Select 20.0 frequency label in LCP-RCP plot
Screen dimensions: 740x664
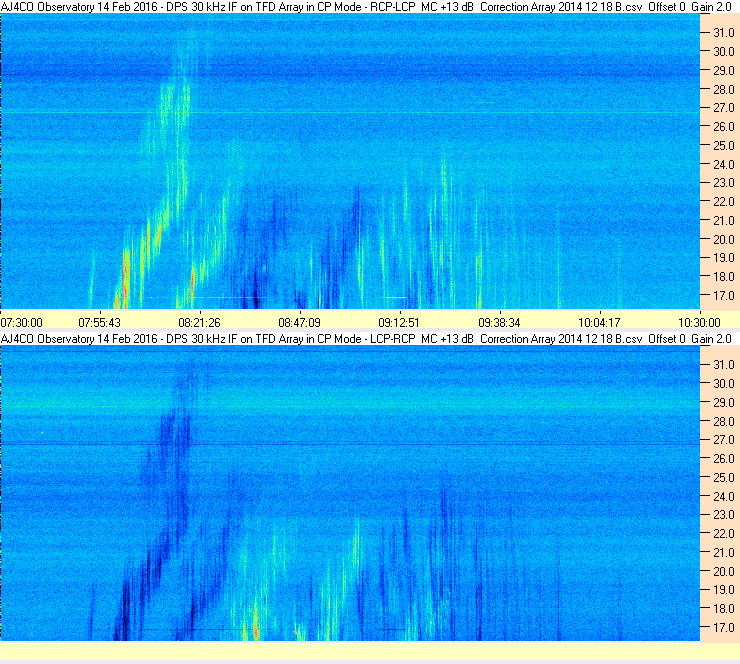pyautogui.click(x=724, y=572)
